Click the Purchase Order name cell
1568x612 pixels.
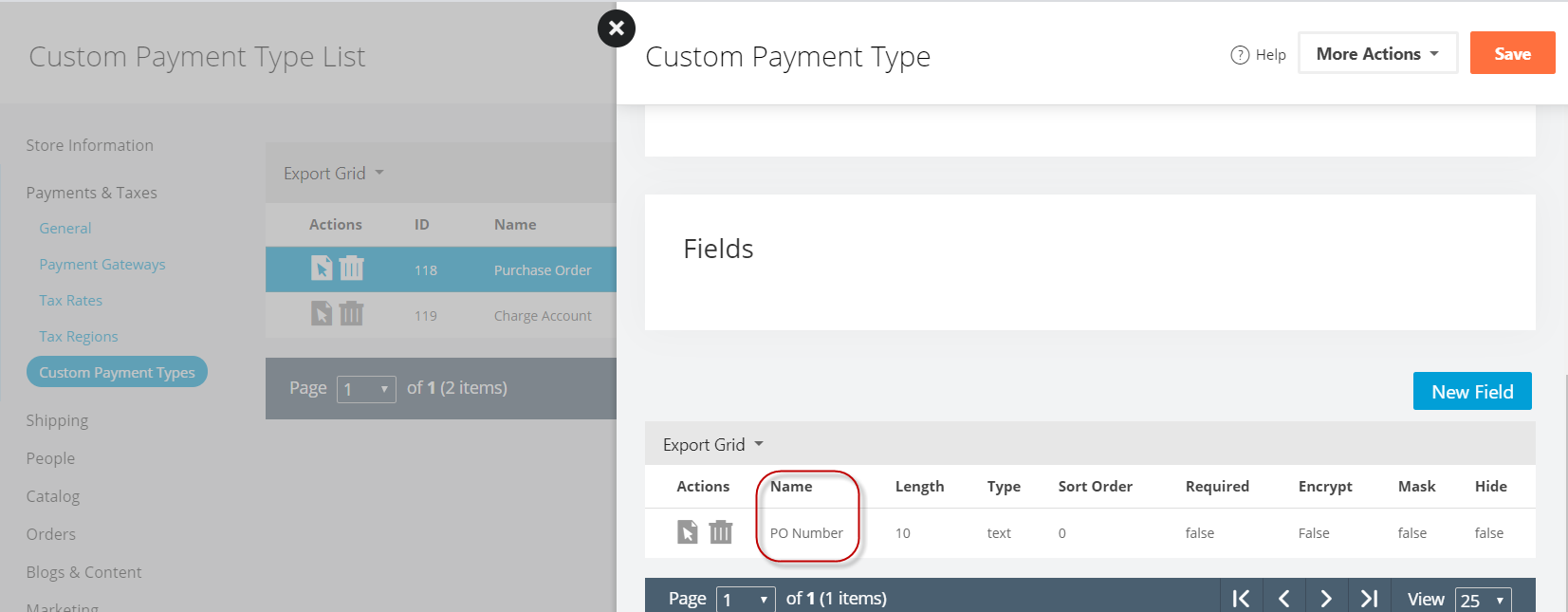(x=543, y=270)
